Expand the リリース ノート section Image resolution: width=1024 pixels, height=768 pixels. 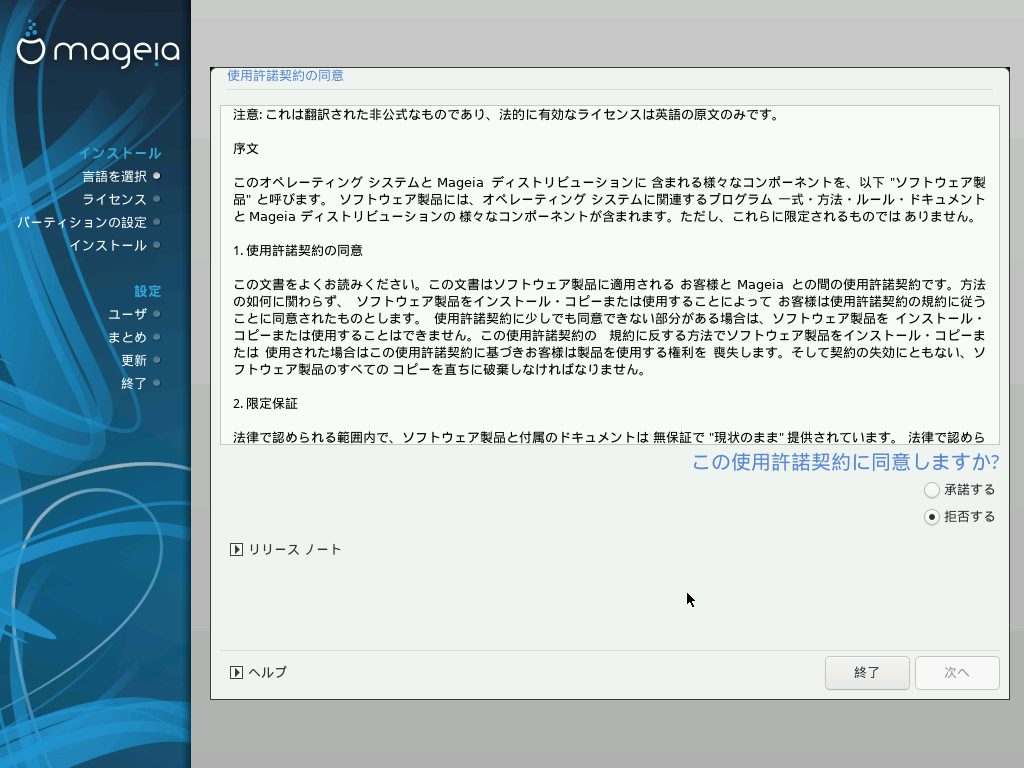pos(285,550)
